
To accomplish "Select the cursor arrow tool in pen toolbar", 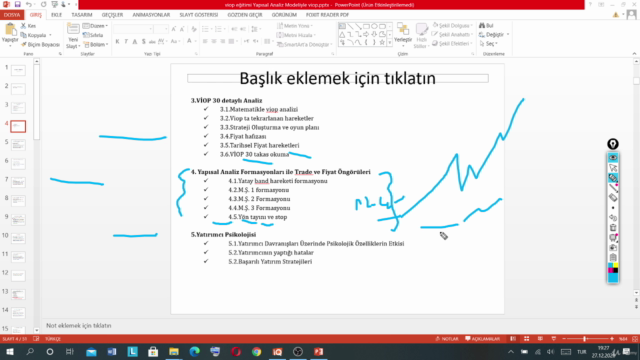I will pos(613,168).
